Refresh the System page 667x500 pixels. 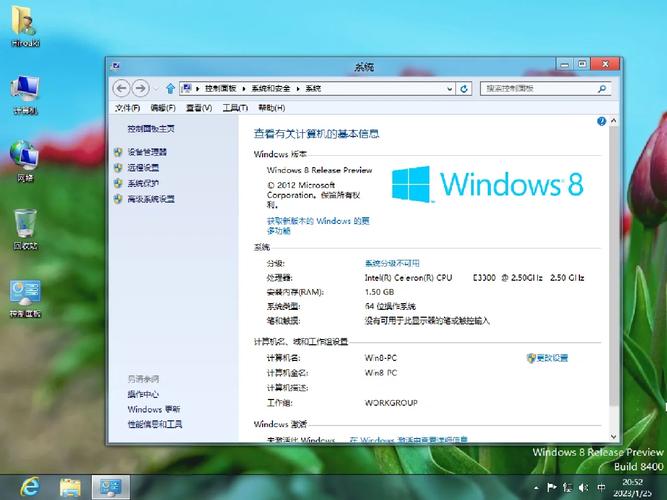(x=464, y=89)
